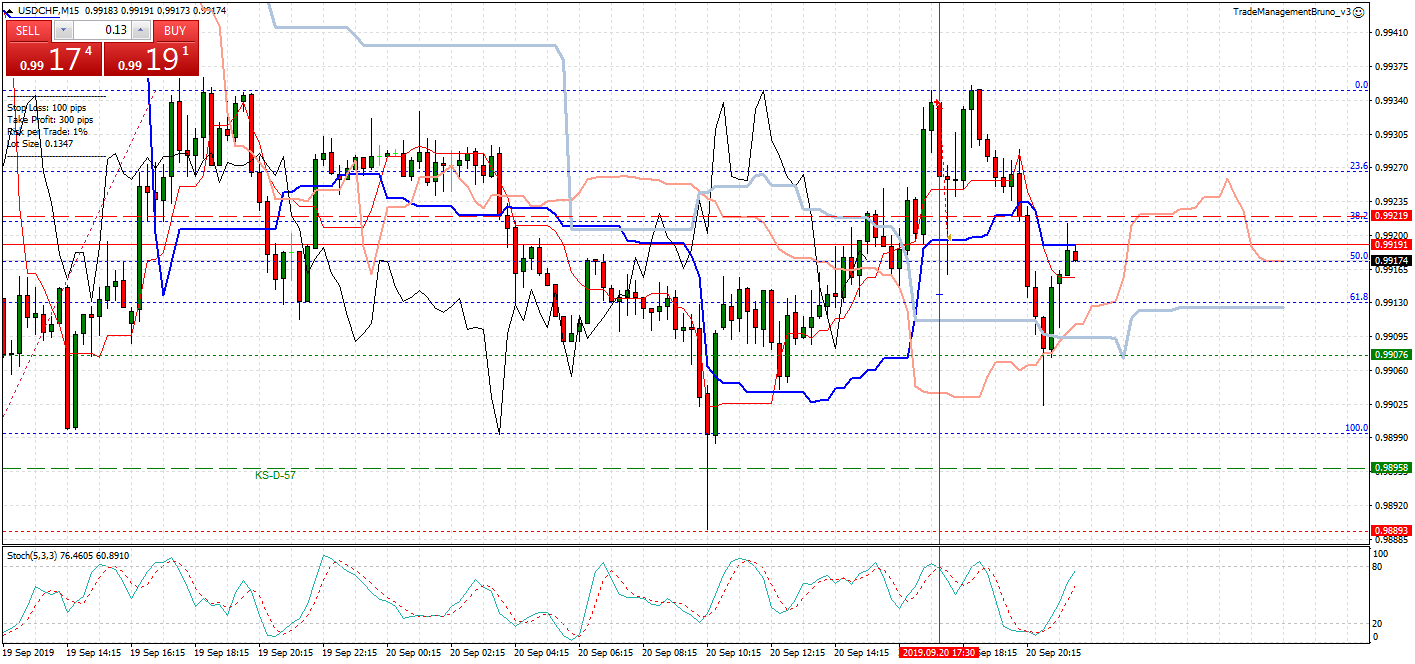1415x664 pixels.
Task: Click the black 0.99174 current price label
Action: (x=1391, y=261)
